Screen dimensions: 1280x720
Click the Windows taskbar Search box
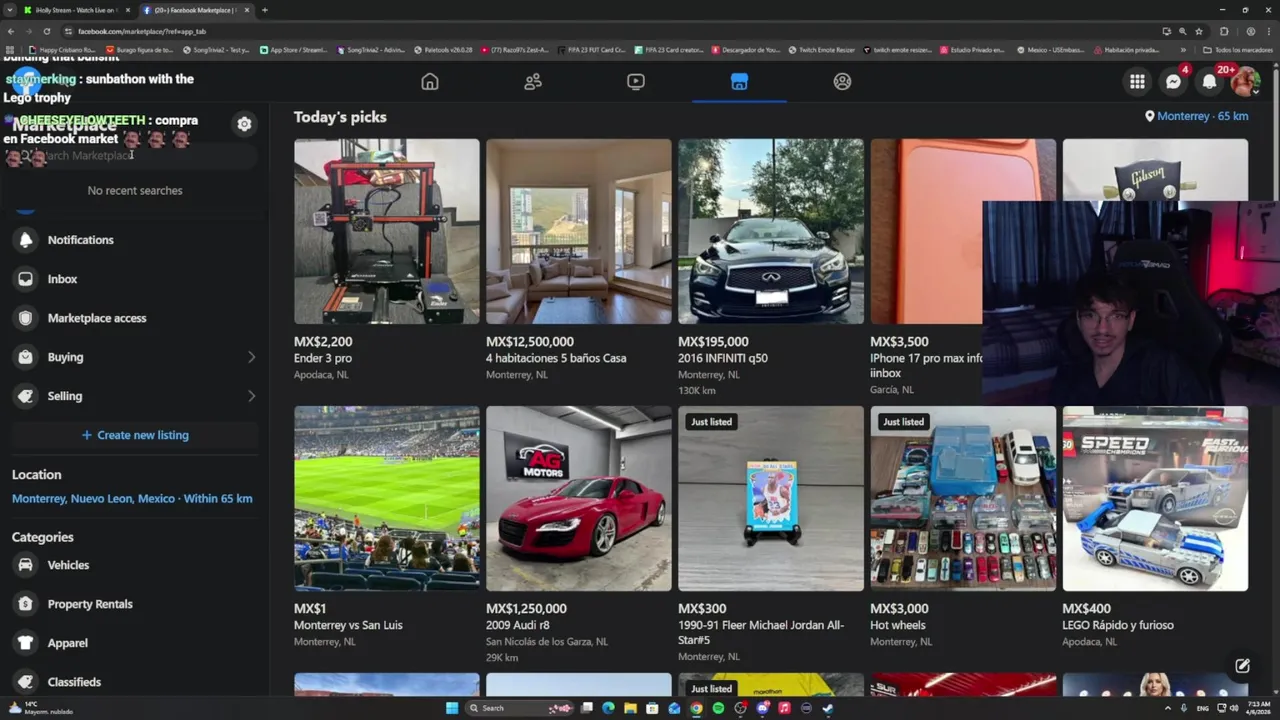pyautogui.click(x=519, y=708)
